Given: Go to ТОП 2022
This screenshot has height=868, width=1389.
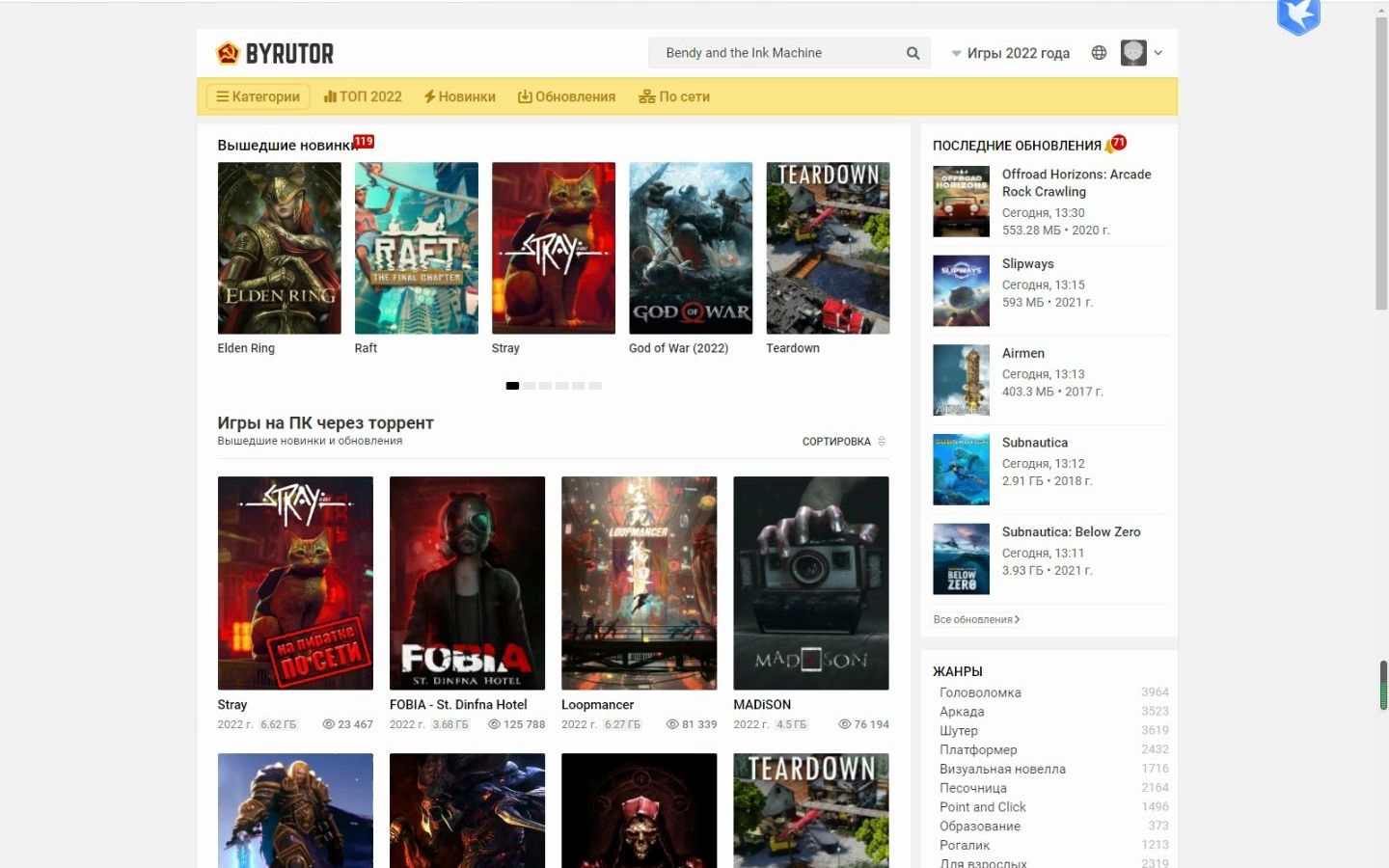Looking at the screenshot, I should pos(363,96).
